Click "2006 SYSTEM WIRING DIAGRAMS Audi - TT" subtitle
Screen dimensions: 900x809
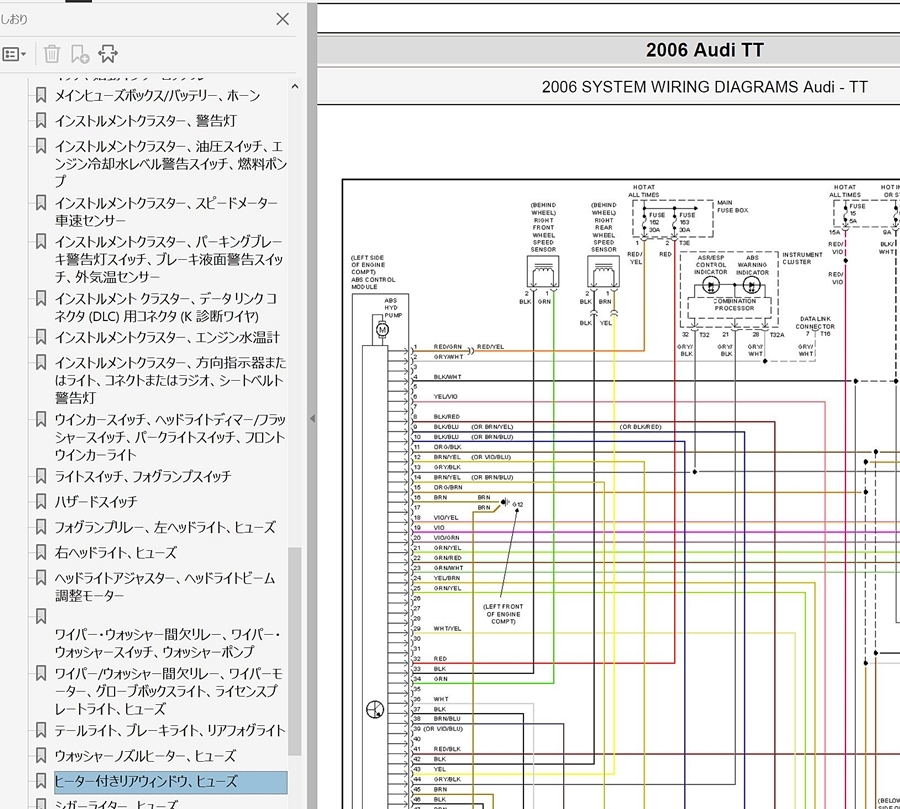click(x=705, y=87)
